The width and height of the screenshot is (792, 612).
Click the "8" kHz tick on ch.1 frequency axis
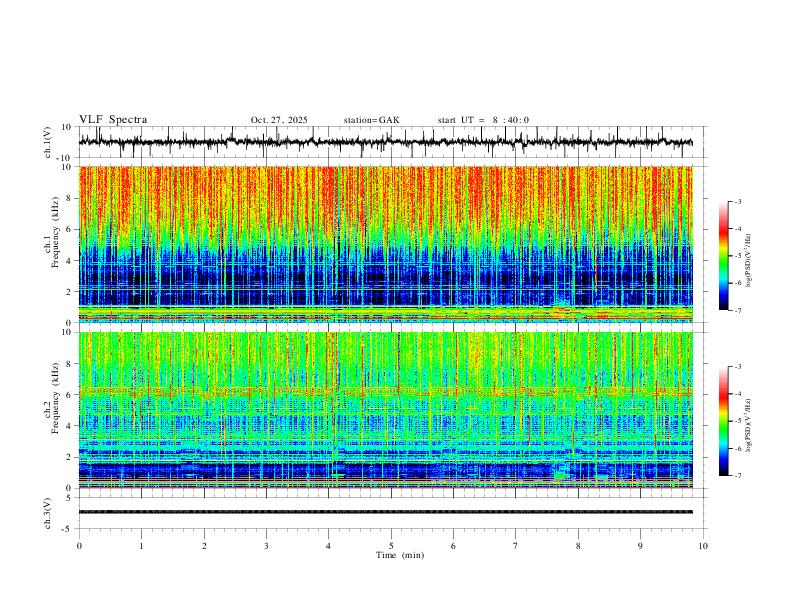click(70, 198)
